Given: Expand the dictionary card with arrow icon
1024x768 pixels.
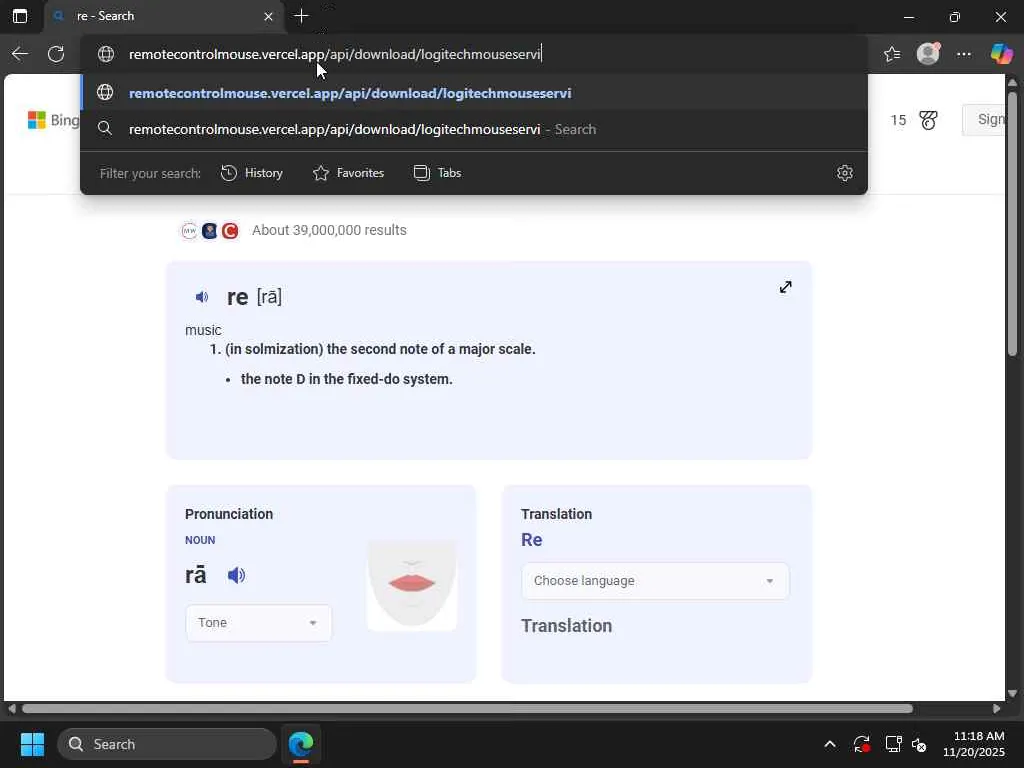Looking at the screenshot, I should point(786,287).
